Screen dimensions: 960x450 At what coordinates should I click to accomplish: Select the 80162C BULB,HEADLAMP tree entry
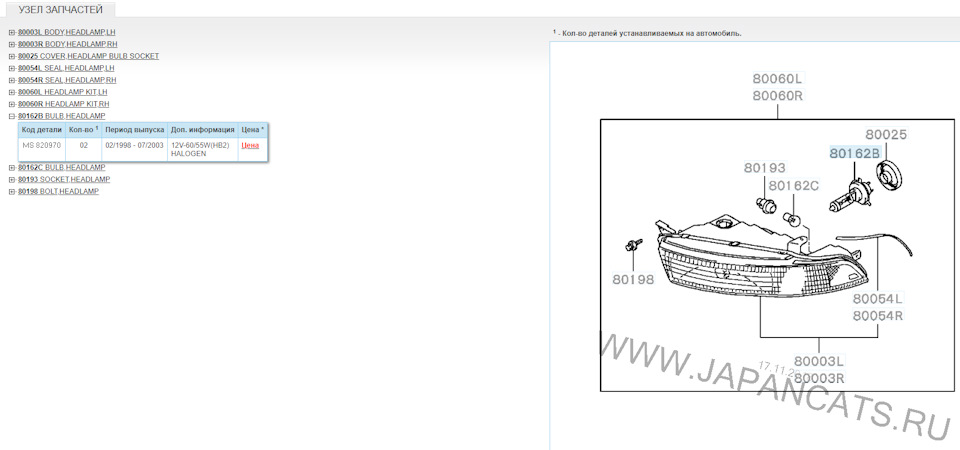coord(61,168)
